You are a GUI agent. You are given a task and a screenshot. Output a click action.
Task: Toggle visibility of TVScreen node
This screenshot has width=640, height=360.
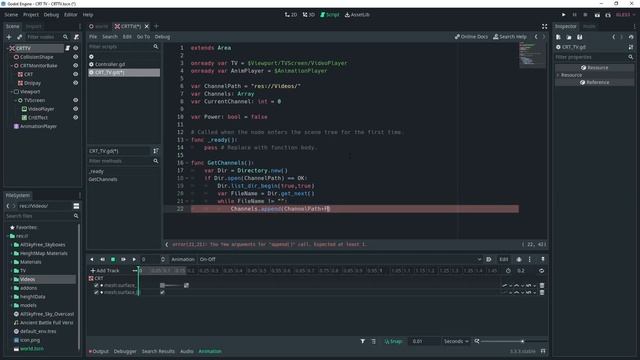pos(76,100)
